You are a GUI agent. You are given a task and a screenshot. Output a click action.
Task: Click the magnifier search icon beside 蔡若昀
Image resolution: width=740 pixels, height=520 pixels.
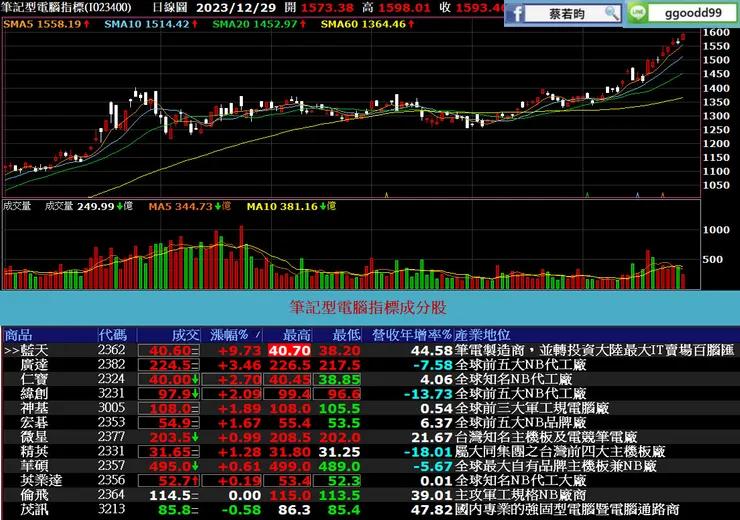(611, 13)
